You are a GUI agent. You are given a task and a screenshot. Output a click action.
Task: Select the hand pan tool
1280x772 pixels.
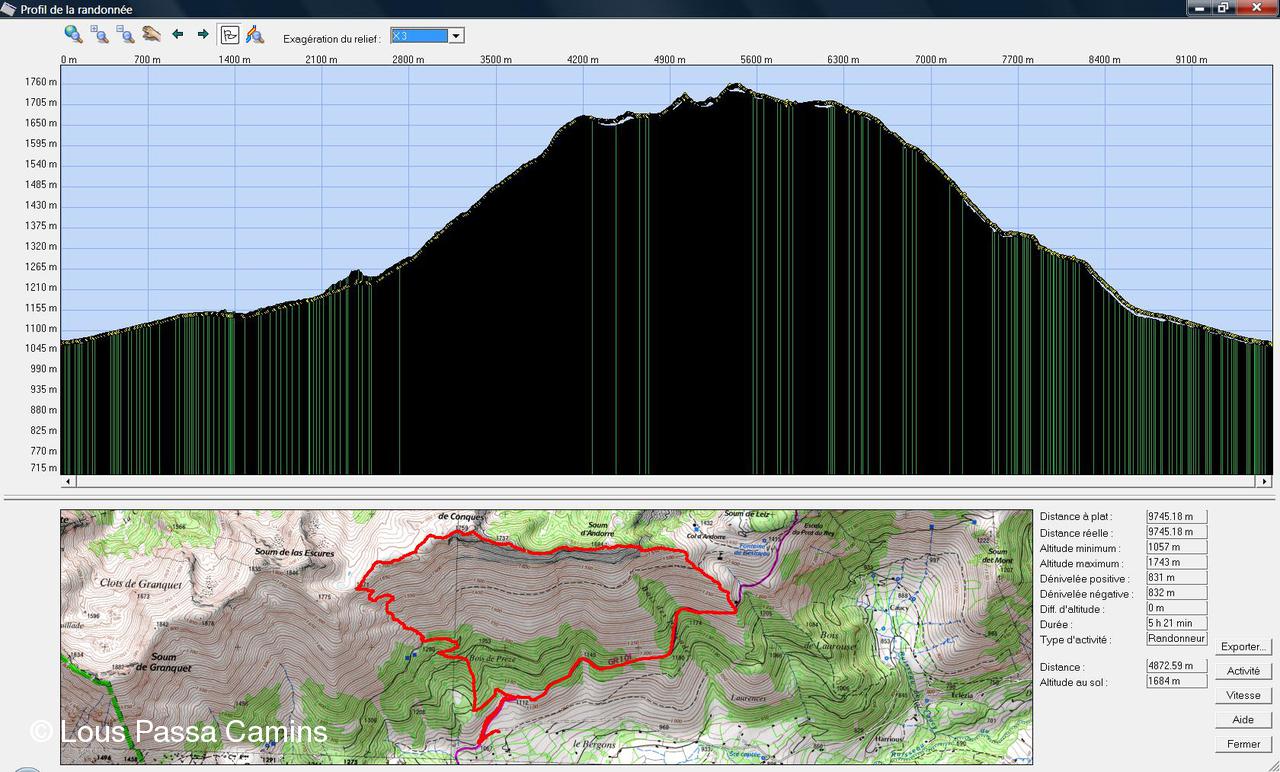click(x=151, y=34)
